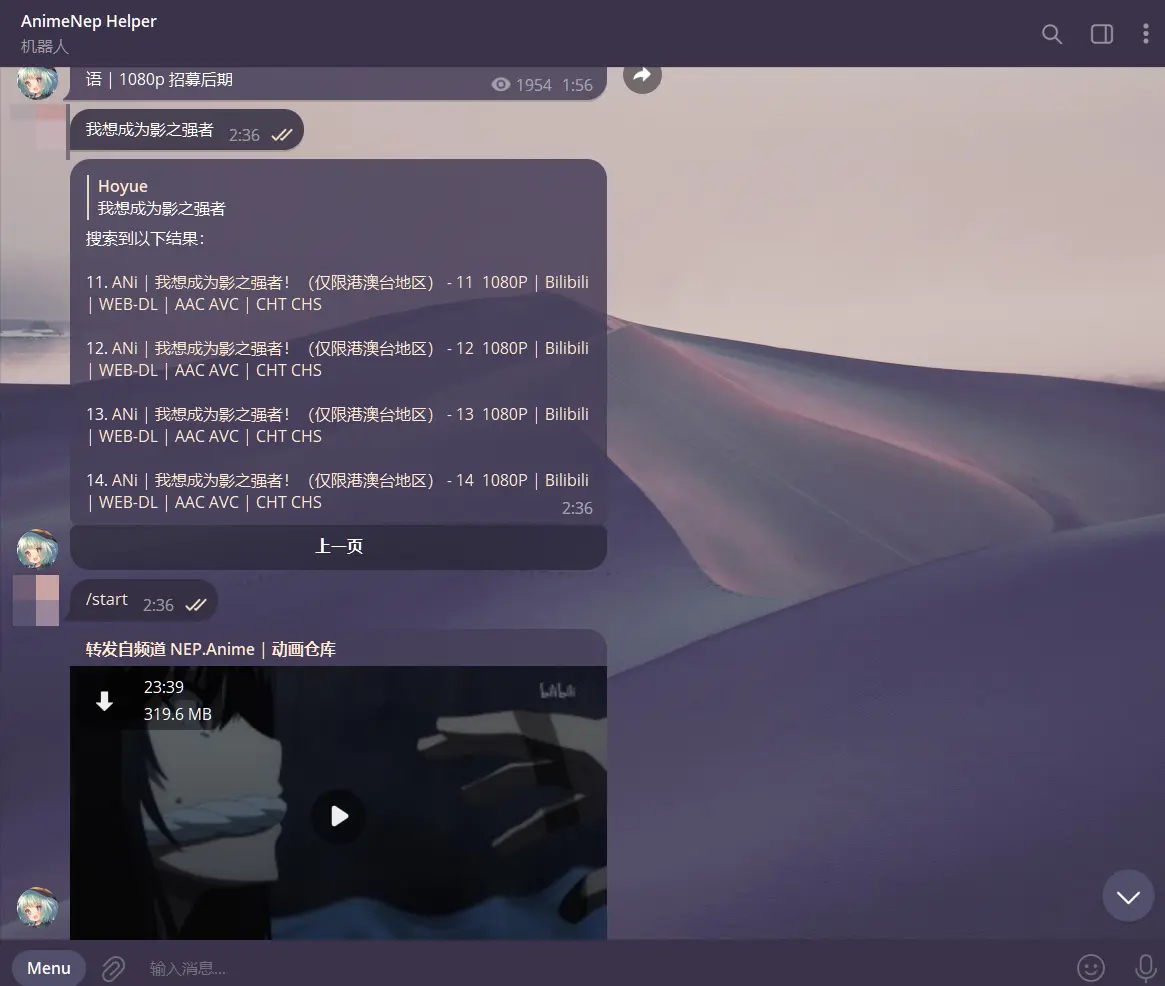Open bot avatar beside 上一页 button
The image size is (1165, 986).
point(37,550)
